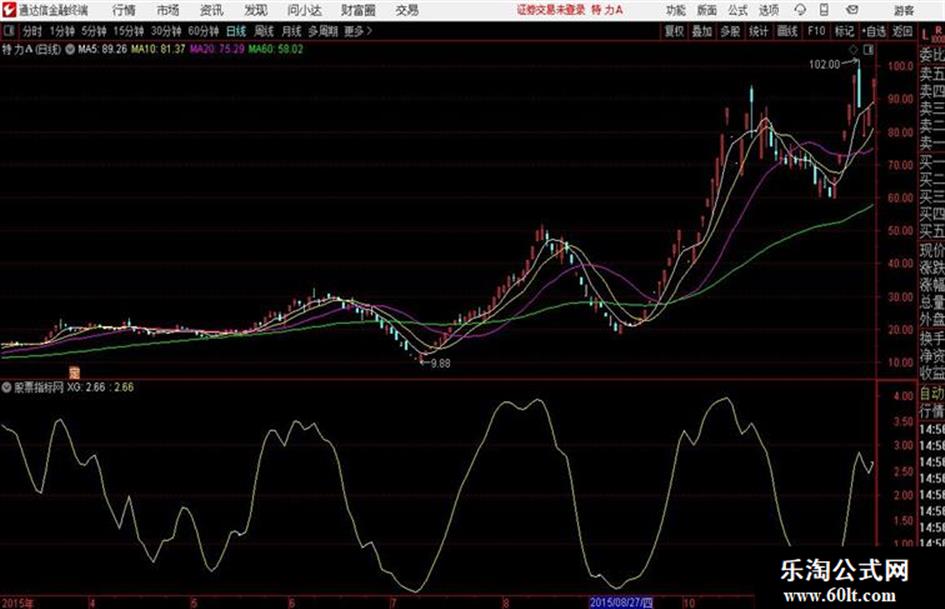Open the 资讯 menu
Viewport: 945px width, 609px height.
[x=212, y=10]
